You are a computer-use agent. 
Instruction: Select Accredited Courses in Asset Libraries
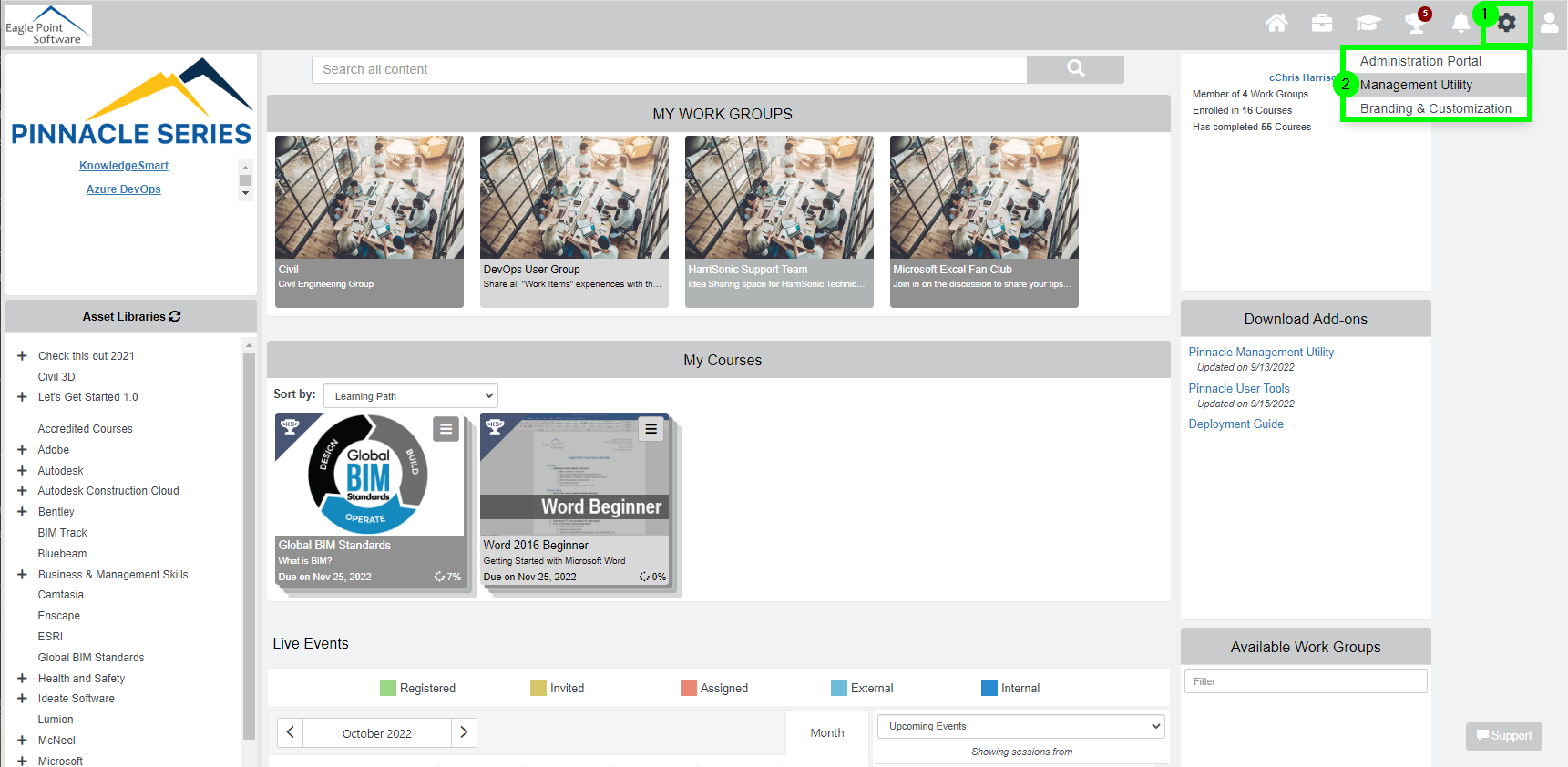tap(86, 429)
